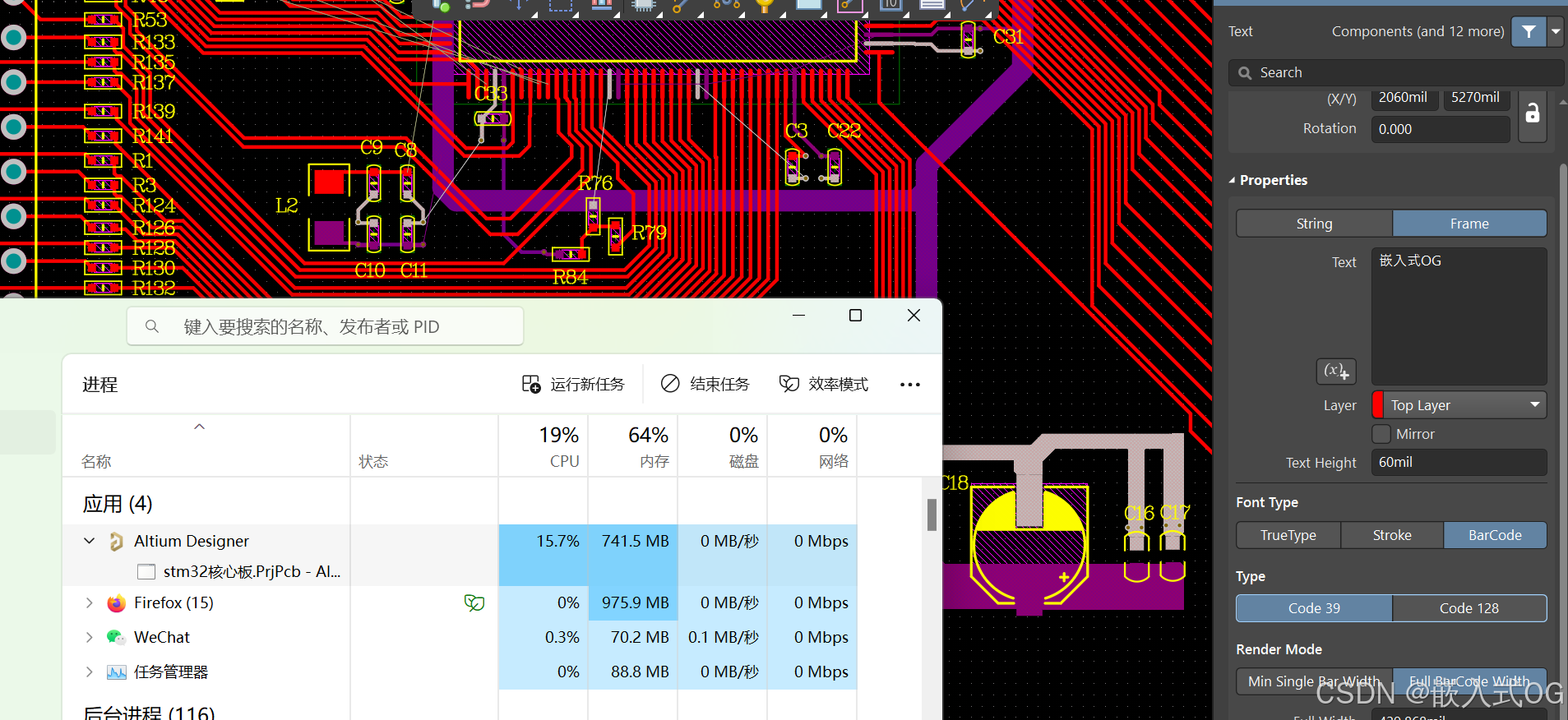Click the Task Manager process list scrollbar

point(932,515)
